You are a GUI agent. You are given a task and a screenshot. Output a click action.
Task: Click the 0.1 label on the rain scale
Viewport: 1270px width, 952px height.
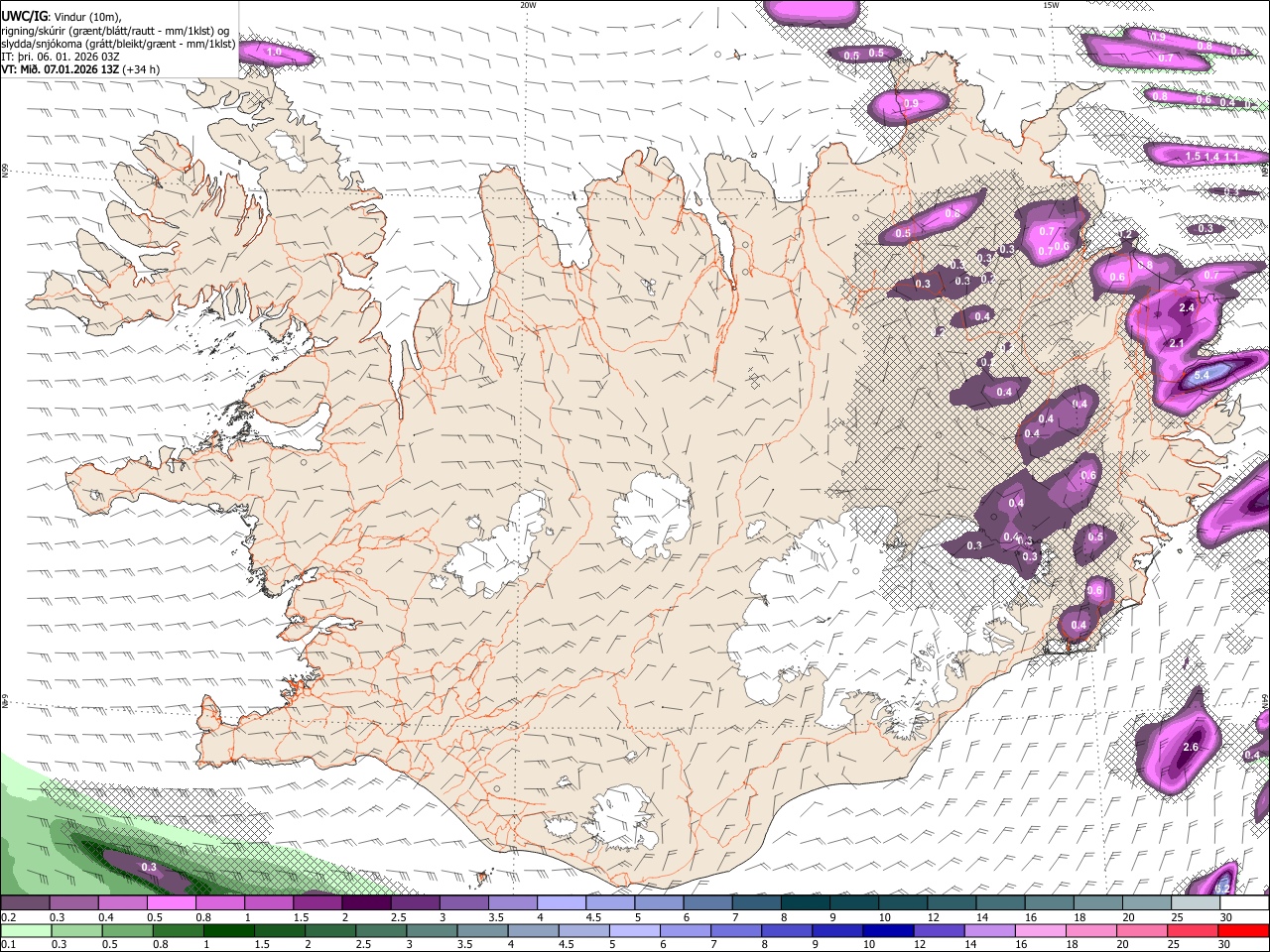8,944
